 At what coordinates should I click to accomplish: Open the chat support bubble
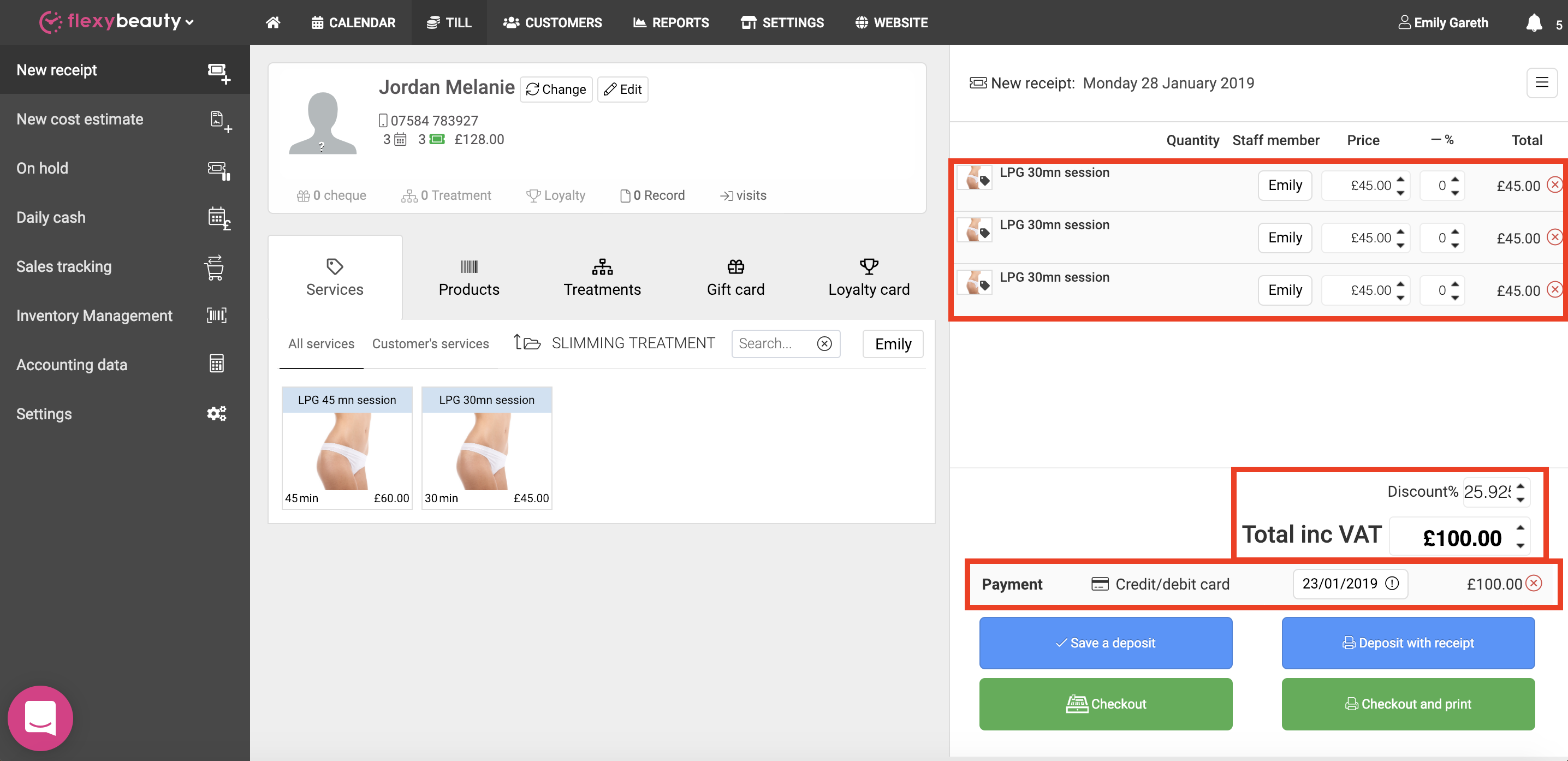coord(40,717)
